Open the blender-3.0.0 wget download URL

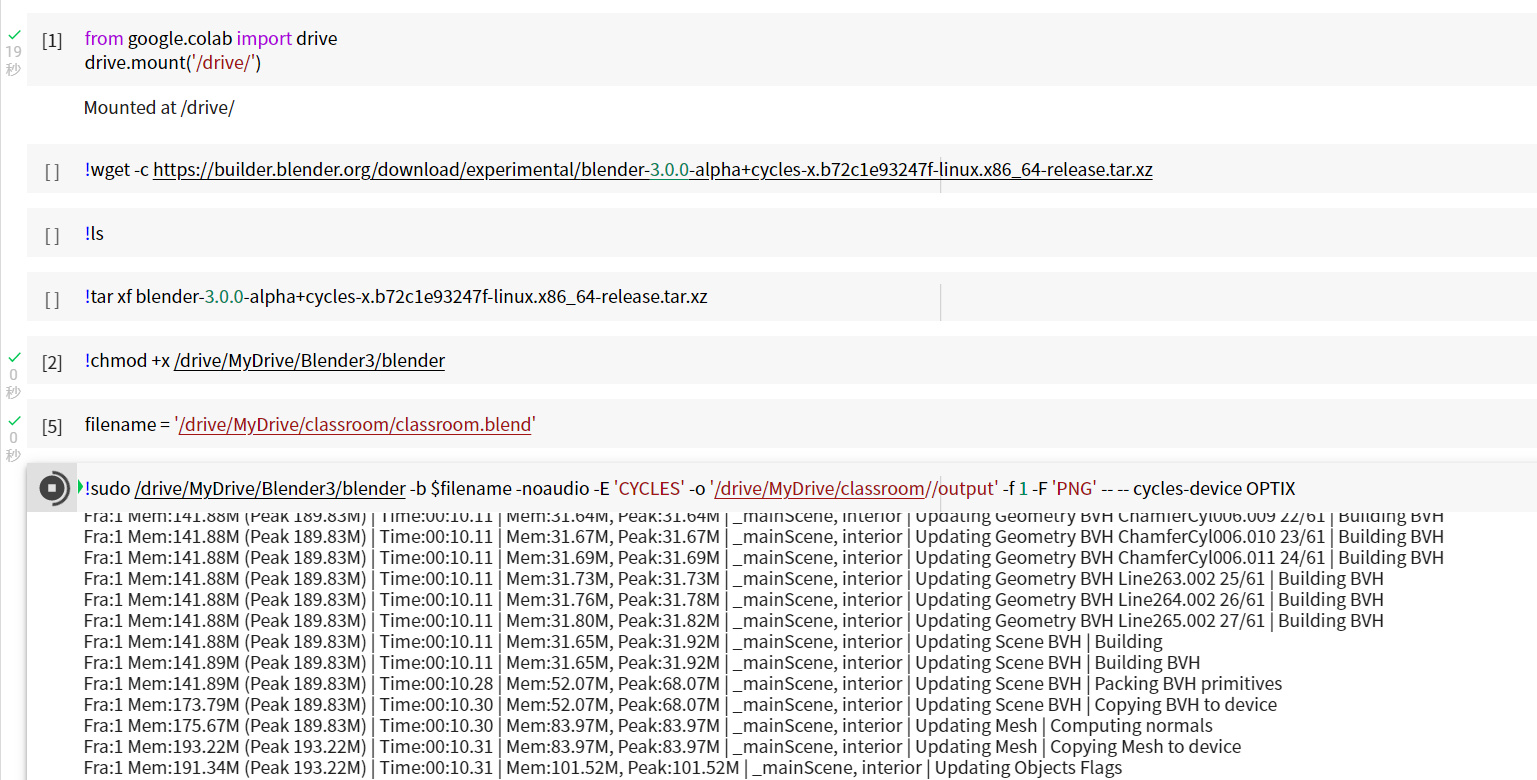[652, 170]
